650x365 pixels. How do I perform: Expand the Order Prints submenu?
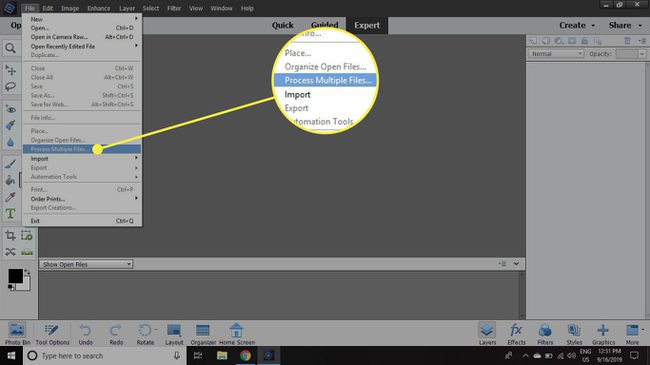coord(82,199)
